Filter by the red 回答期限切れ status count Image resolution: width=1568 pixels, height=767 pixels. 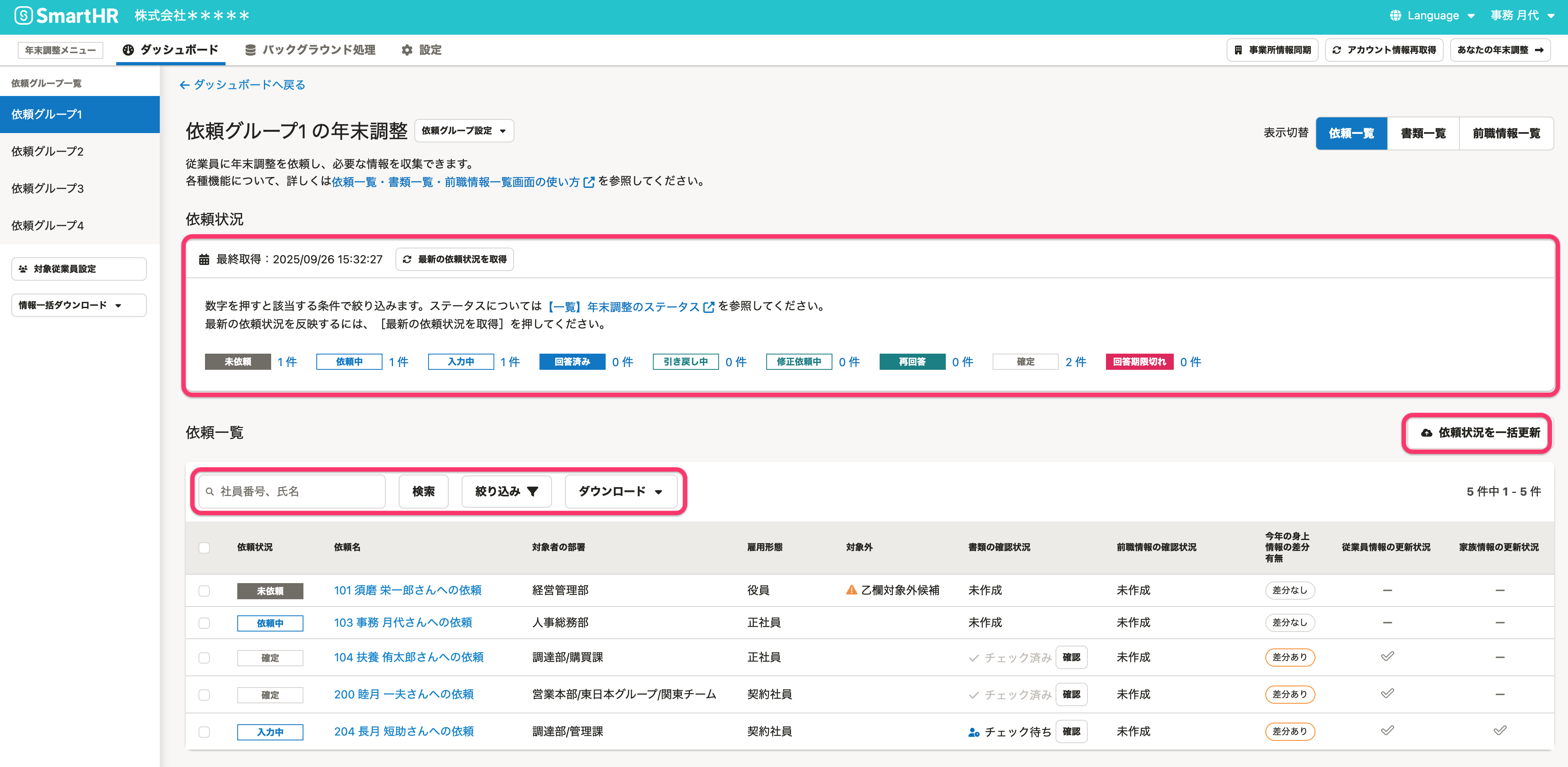click(x=1190, y=362)
